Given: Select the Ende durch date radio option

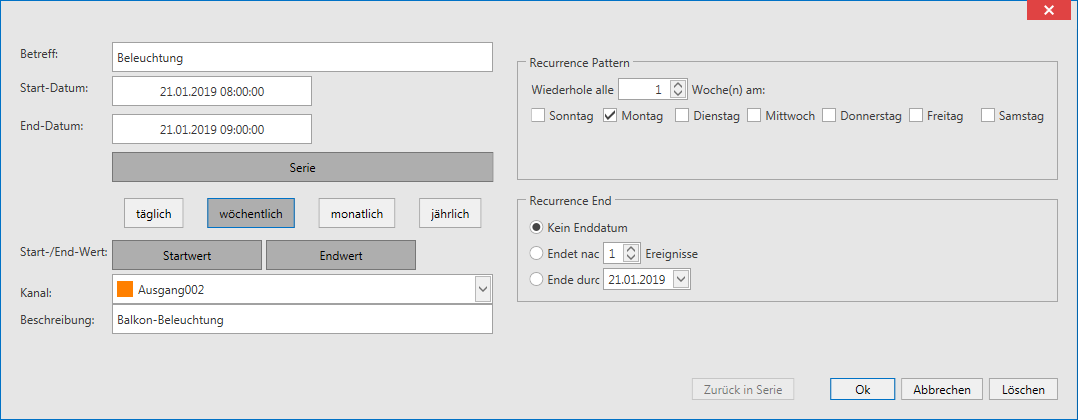Looking at the screenshot, I should click(536, 280).
